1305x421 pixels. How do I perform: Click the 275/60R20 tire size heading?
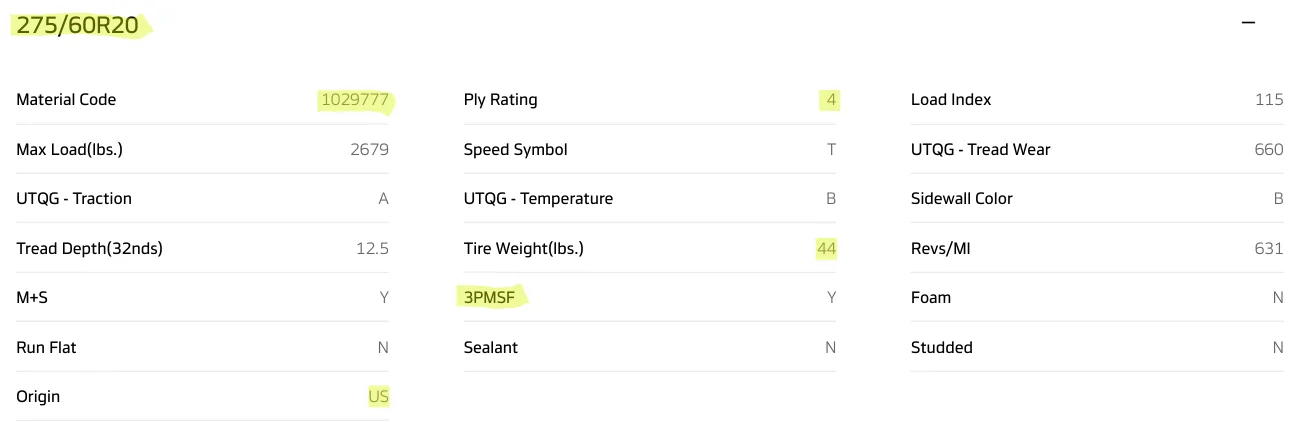(77, 26)
